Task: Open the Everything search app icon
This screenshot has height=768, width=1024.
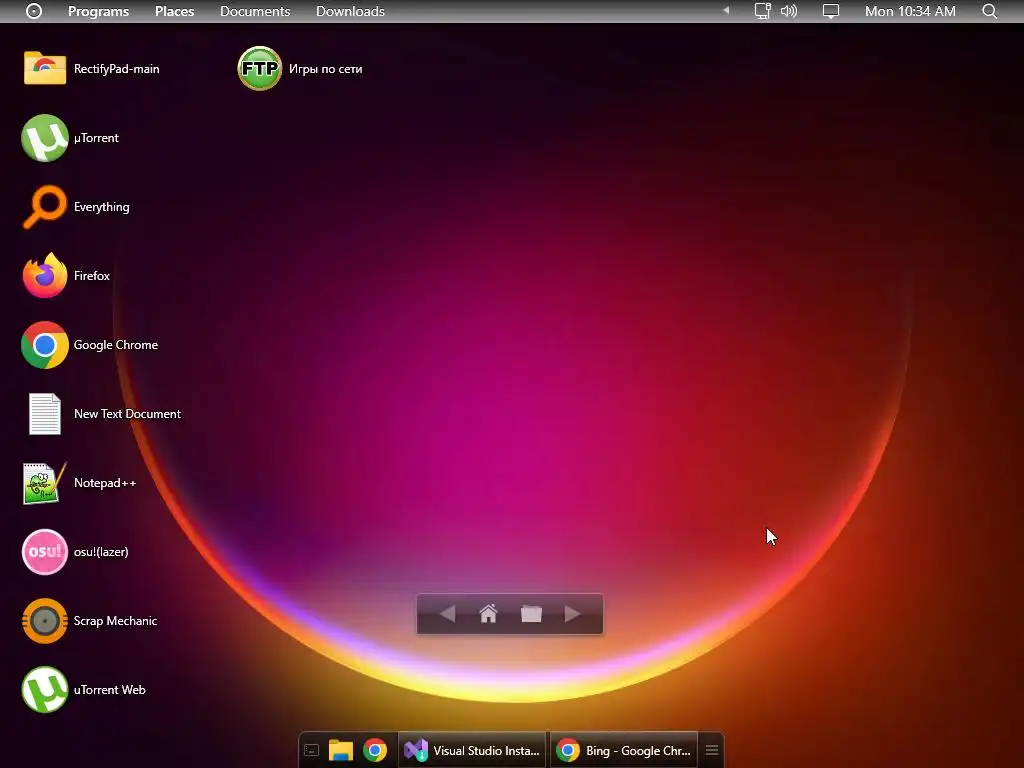Action: click(x=44, y=207)
